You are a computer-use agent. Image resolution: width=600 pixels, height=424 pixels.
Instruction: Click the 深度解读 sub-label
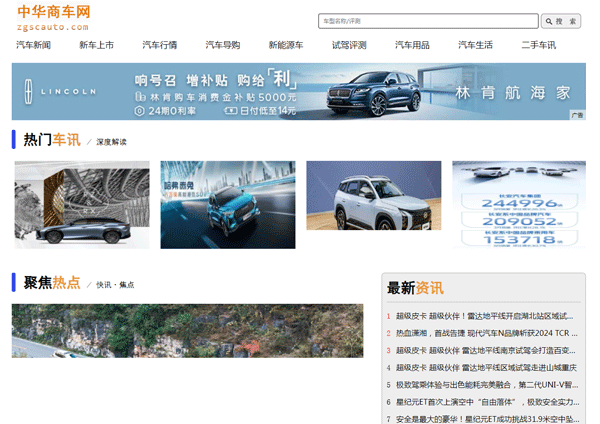point(111,142)
